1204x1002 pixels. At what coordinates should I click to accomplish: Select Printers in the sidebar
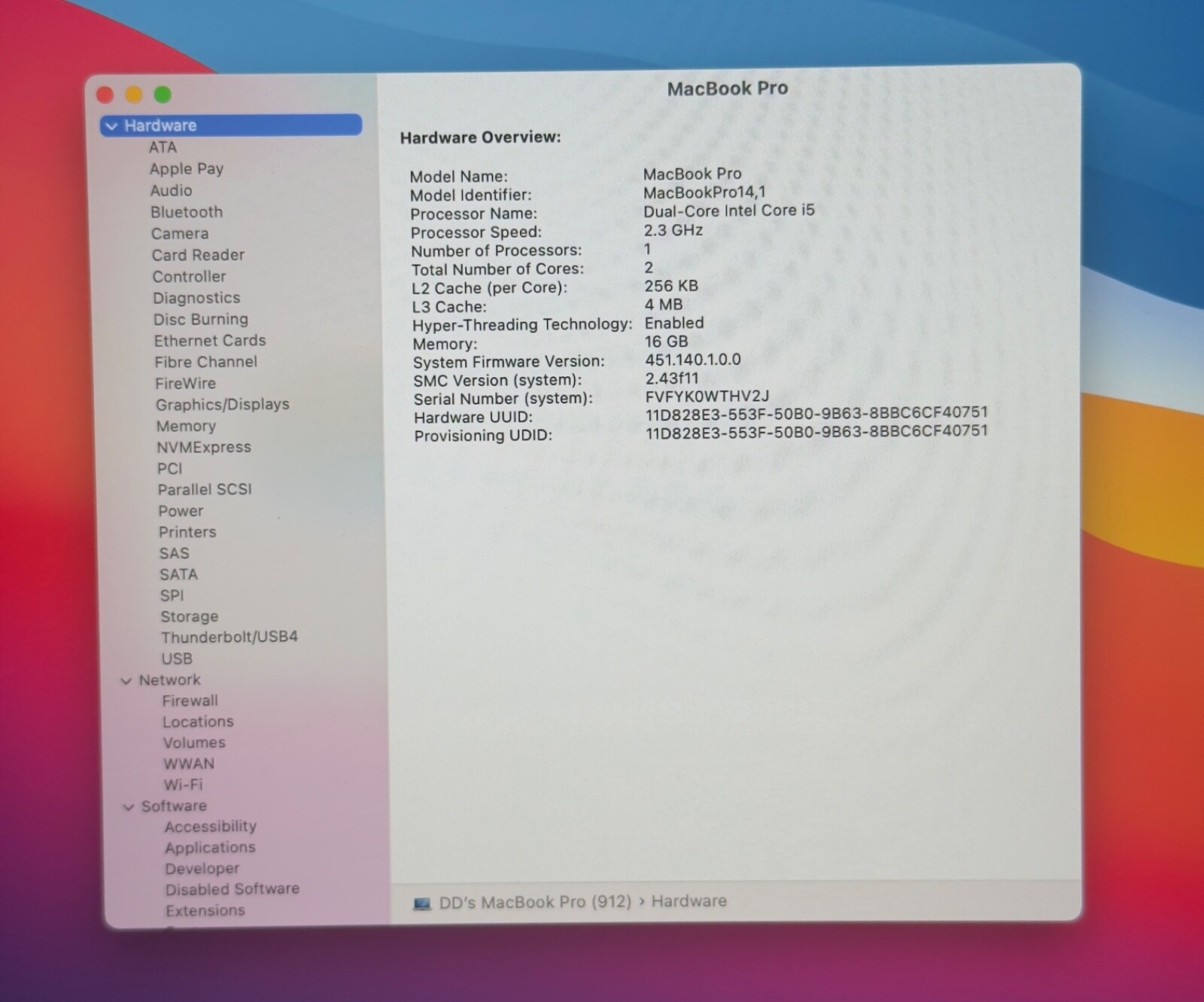click(x=187, y=533)
